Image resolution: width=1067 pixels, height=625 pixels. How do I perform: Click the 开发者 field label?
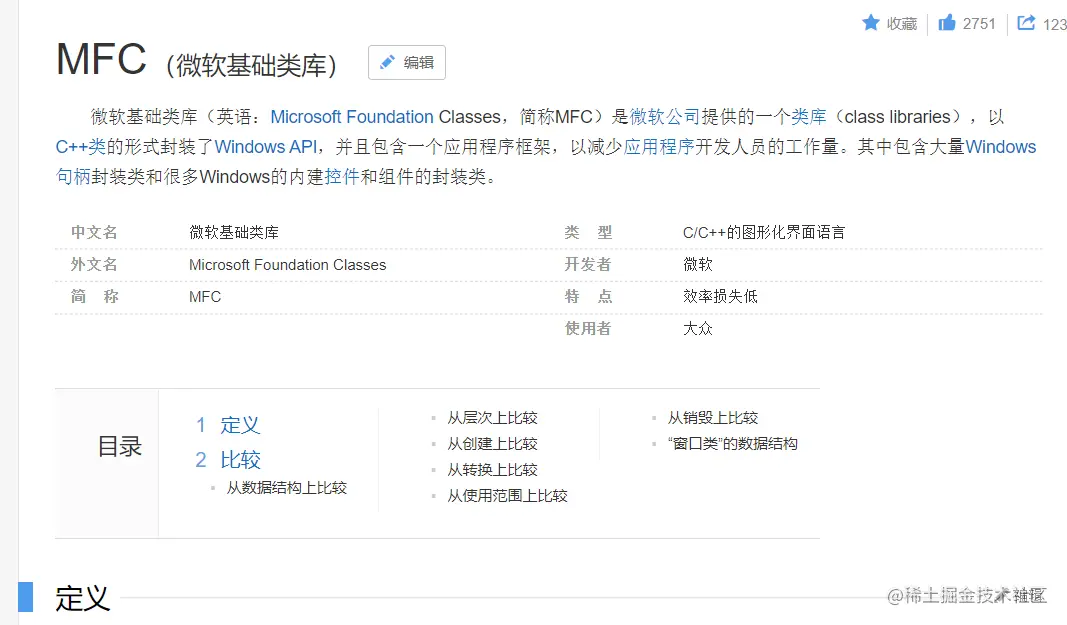(x=588, y=264)
